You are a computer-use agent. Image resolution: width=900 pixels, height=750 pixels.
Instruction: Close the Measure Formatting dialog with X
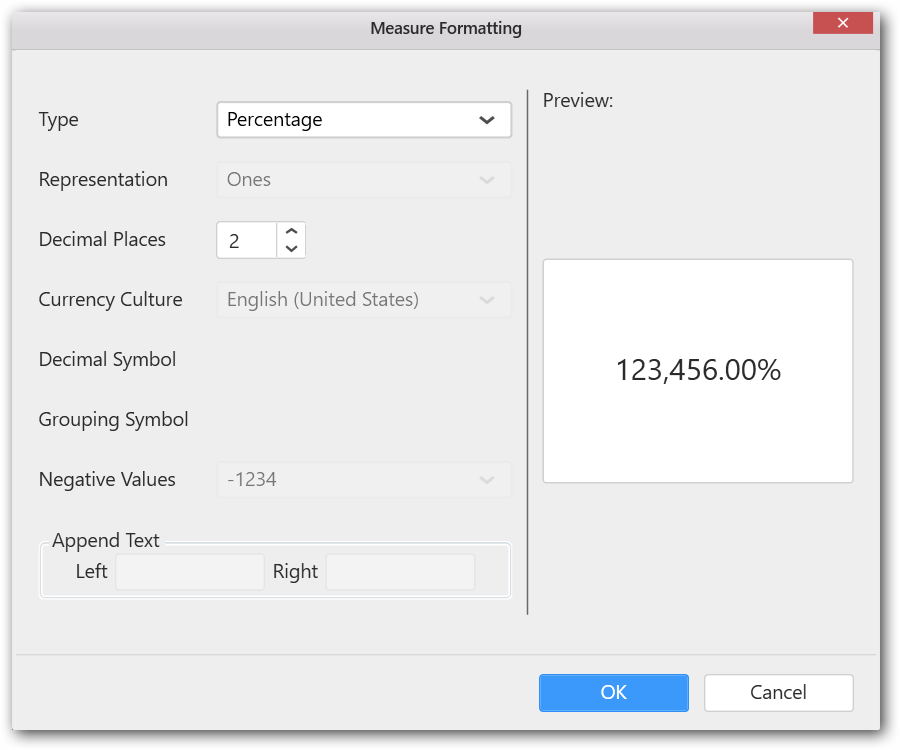[x=842, y=23]
